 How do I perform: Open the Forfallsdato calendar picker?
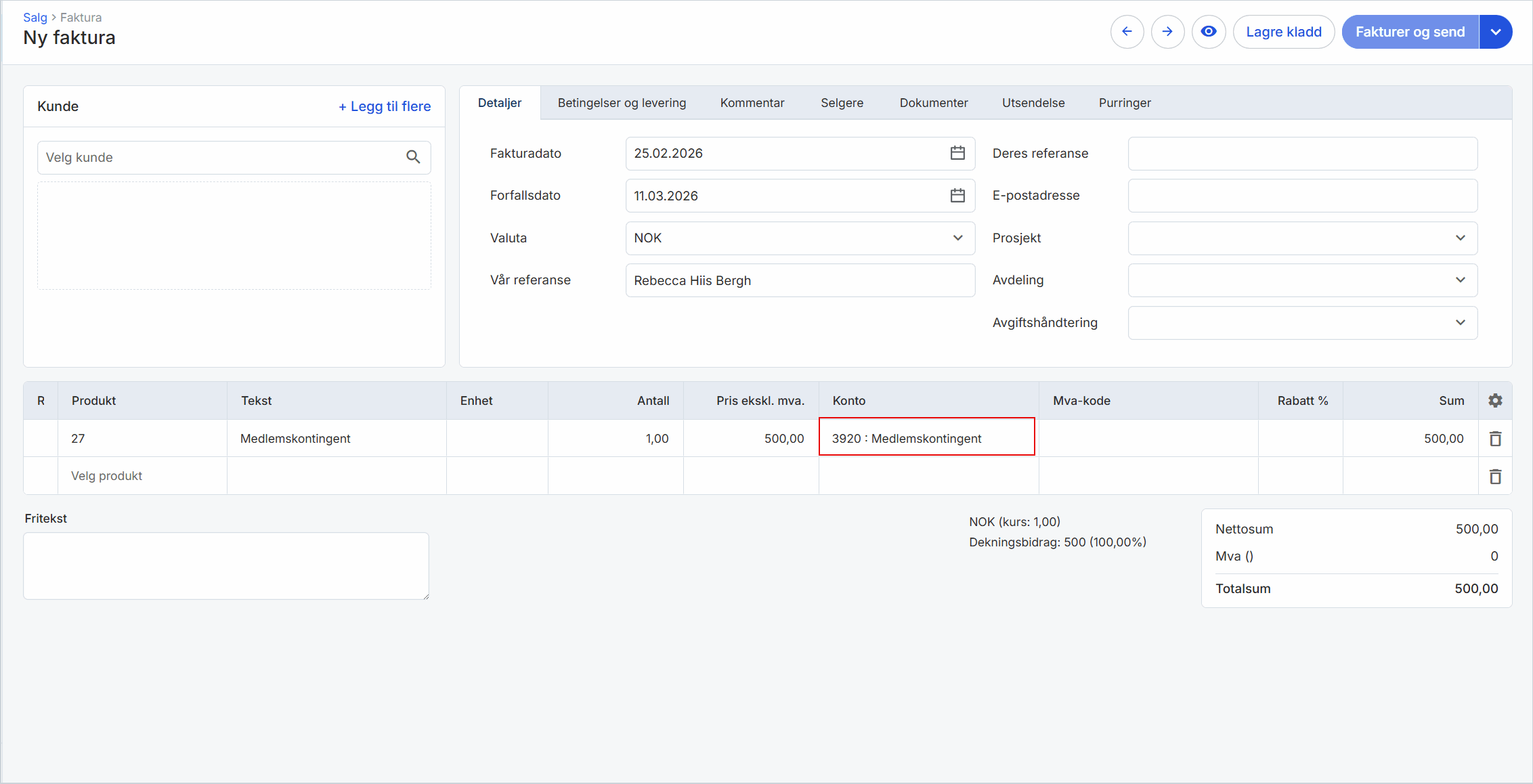957,196
